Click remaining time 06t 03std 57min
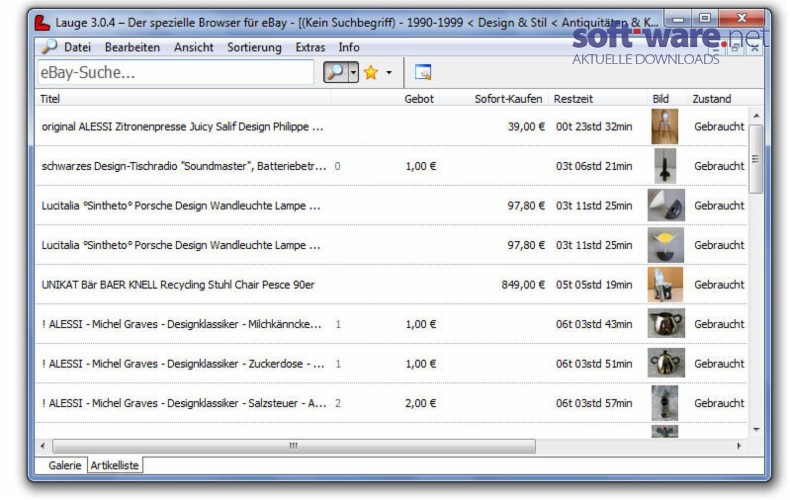Viewport: 790px width, 500px height. [x=594, y=403]
